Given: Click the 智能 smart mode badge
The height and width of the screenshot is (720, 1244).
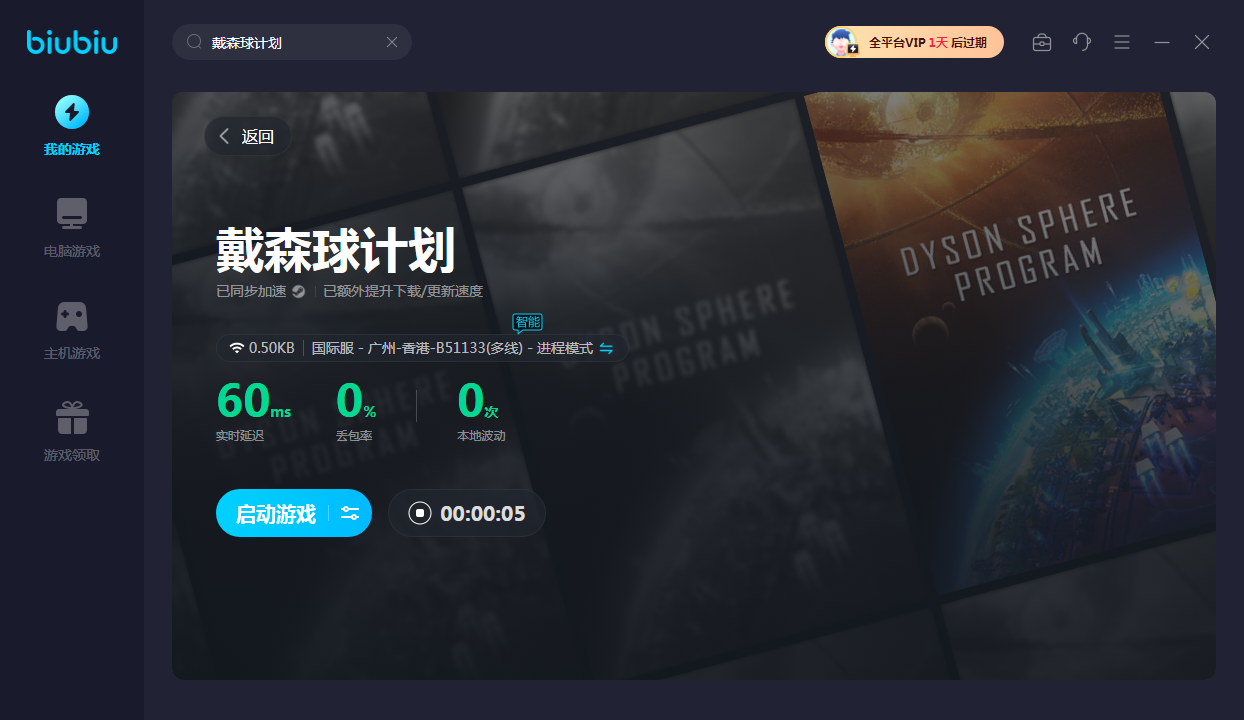Looking at the screenshot, I should point(527,322).
